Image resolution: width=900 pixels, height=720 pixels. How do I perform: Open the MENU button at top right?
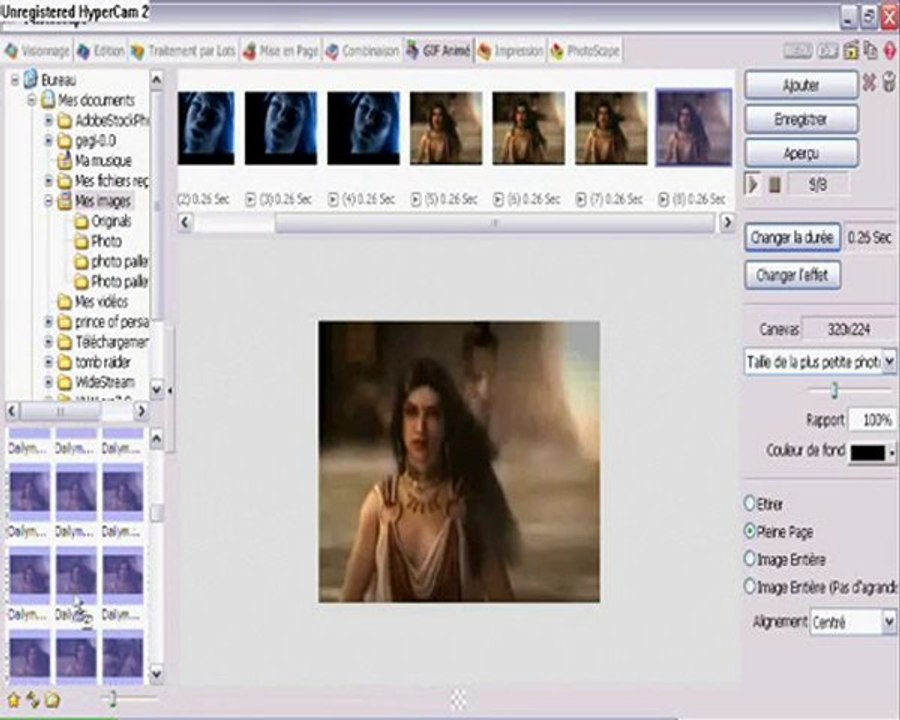798,51
